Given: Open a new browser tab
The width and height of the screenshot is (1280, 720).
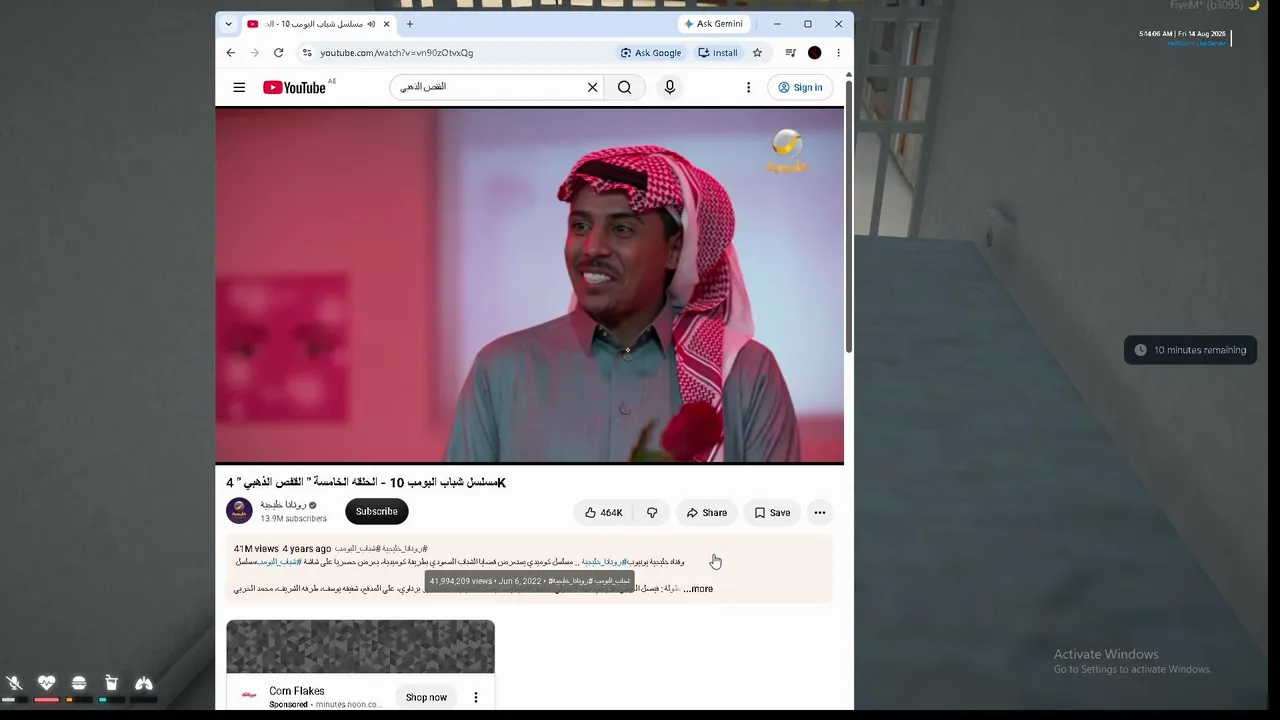Looking at the screenshot, I should (409, 24).
